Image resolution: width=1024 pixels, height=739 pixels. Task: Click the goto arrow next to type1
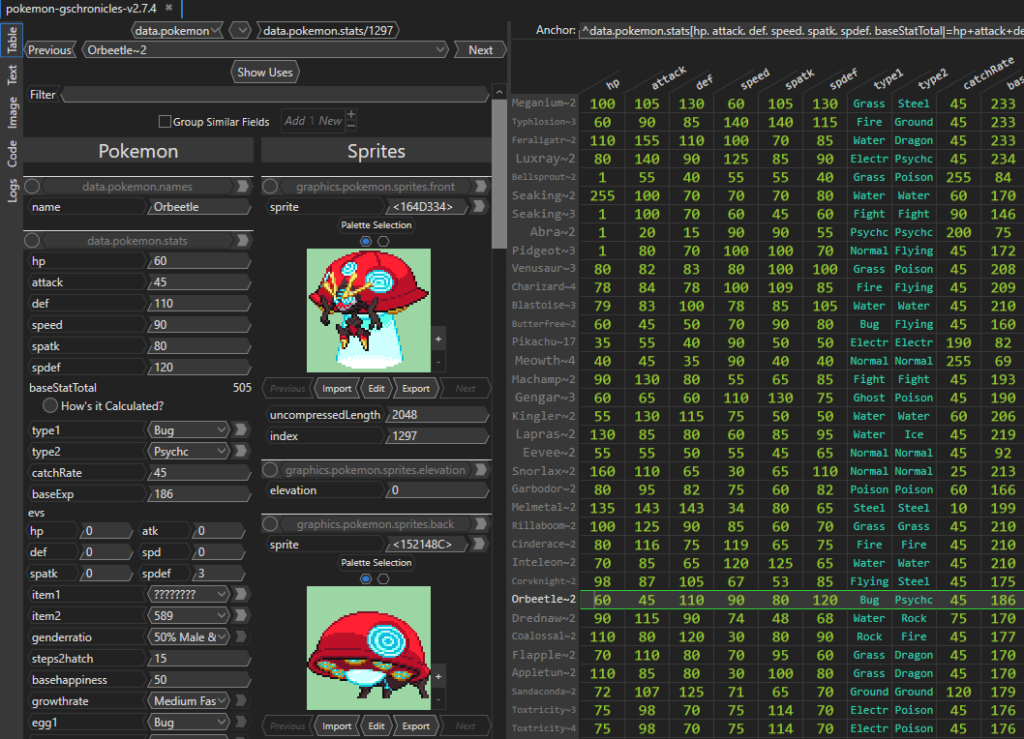pyautogui.click(x=241, y=430)
